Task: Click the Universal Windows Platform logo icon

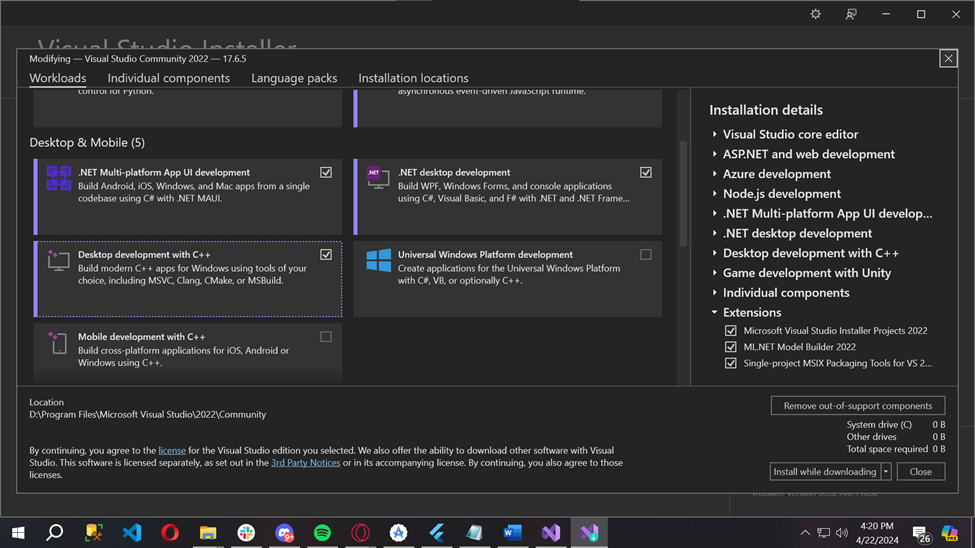Action: pyautogui.click(x=378, y=261)
